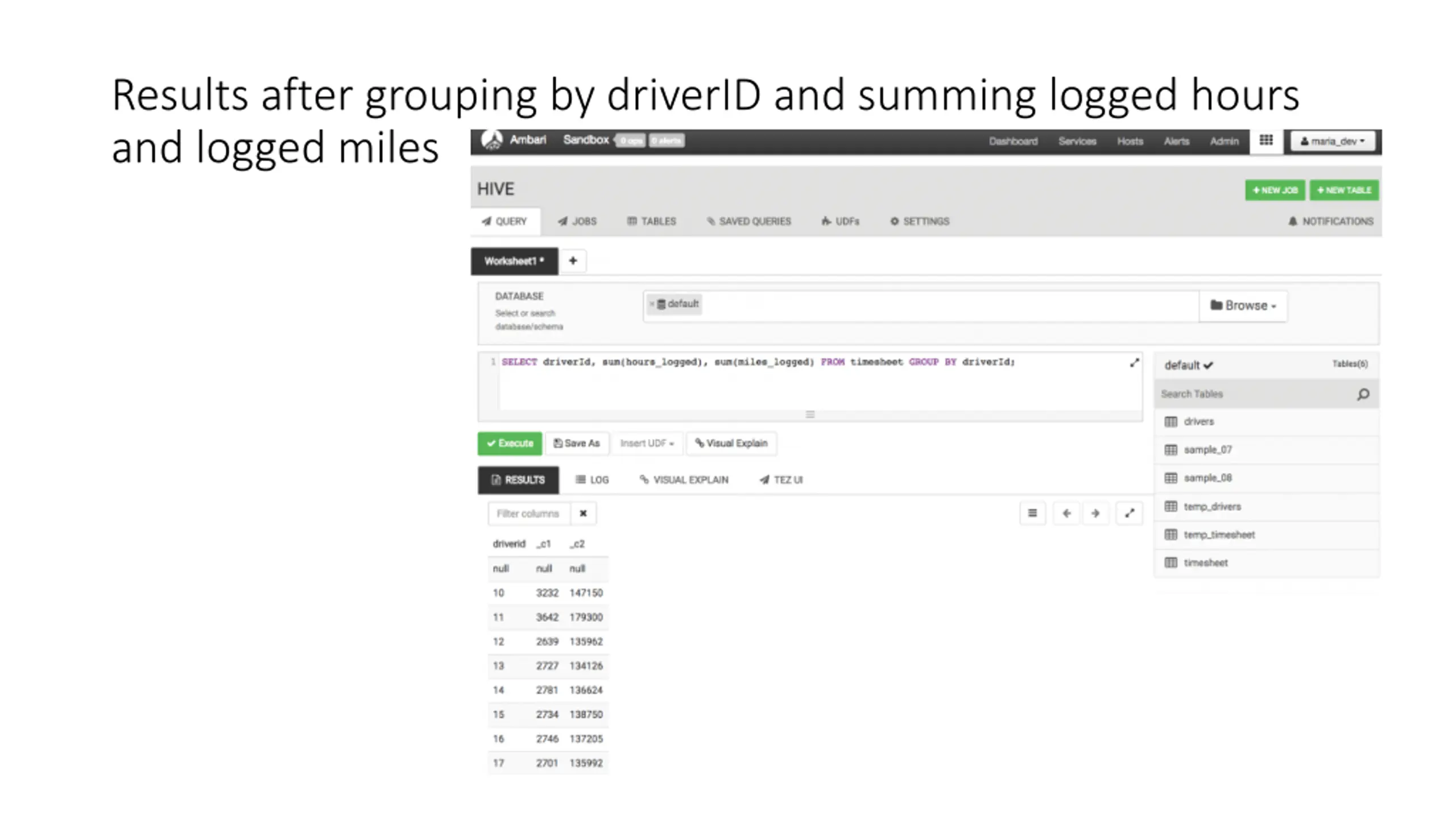Open the maria_dev user dropdown
Viewport: 1456px width, 819px height.
[1333, 141]
